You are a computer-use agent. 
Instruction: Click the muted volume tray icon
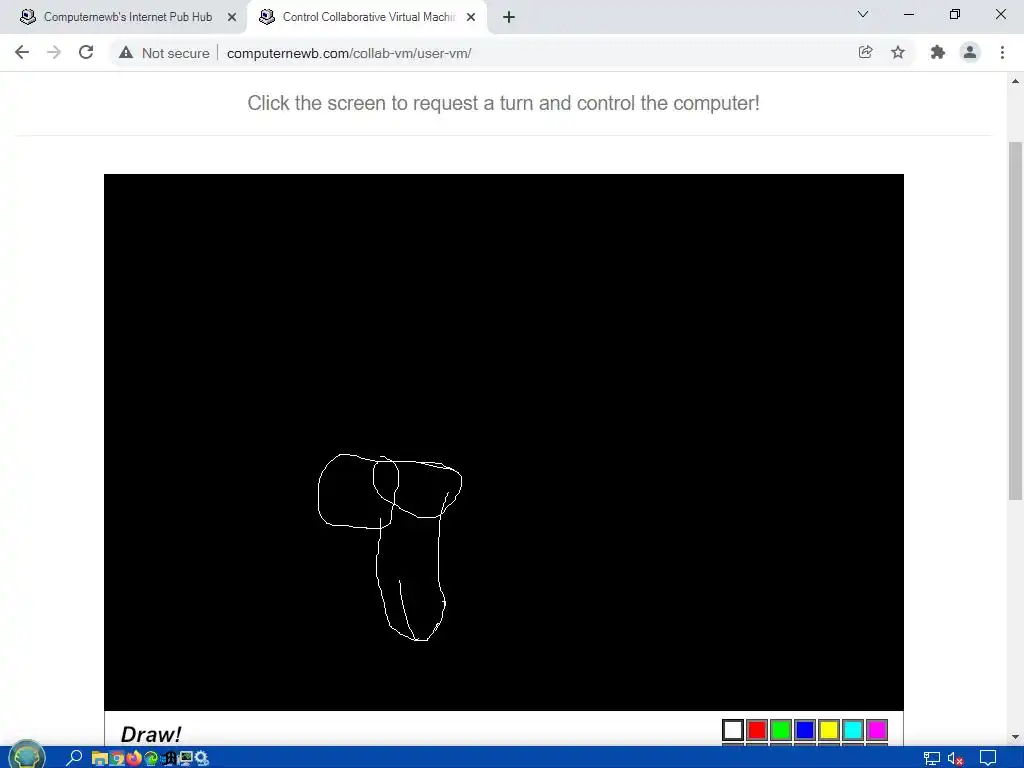tap(955, 758)
